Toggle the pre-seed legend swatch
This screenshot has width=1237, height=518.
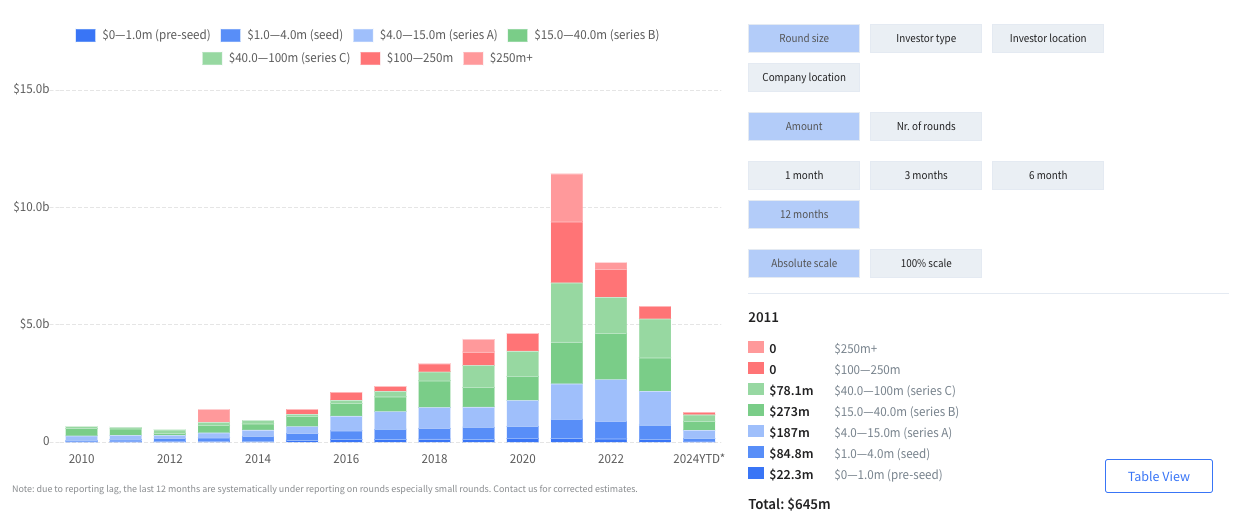pos(86,35)
